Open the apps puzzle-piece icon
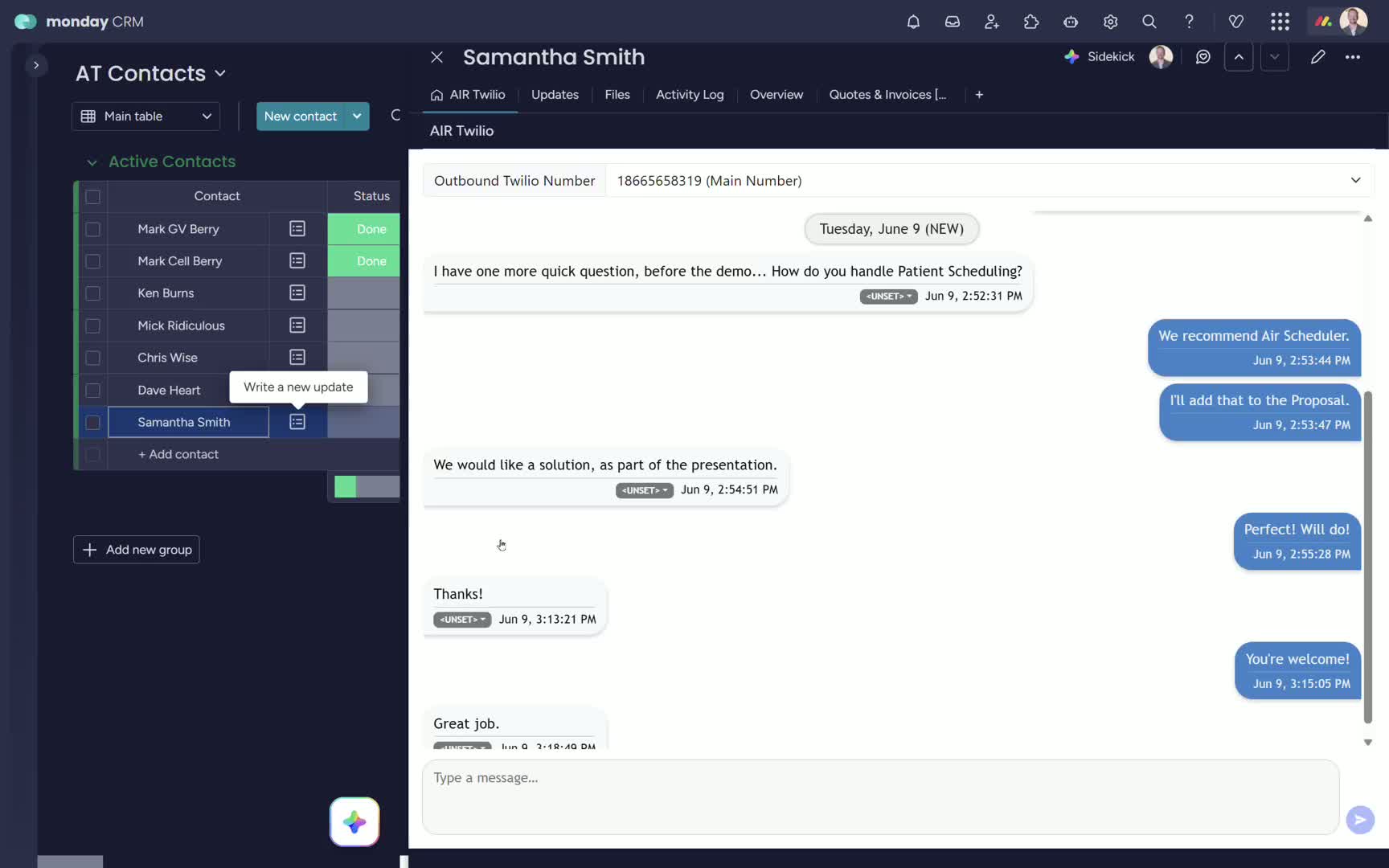The height and width of the screenshot is (868, 1389). (1031, 22)
